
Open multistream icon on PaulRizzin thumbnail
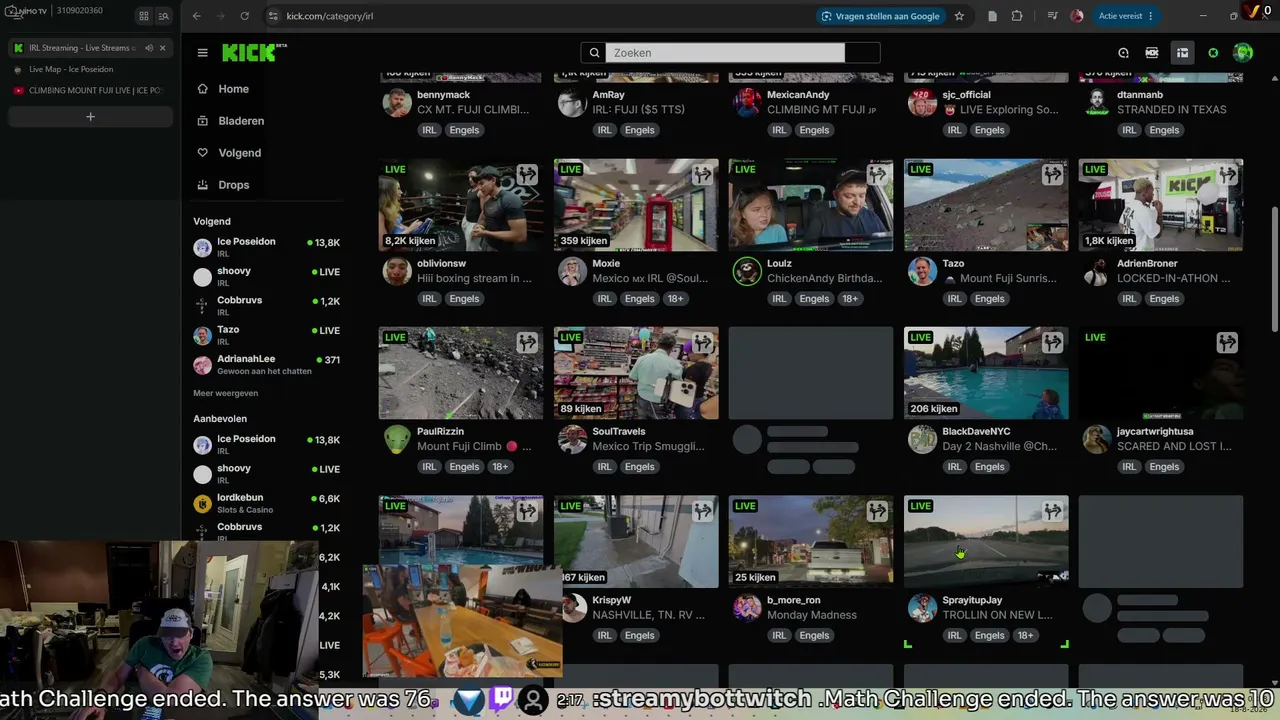527,343
